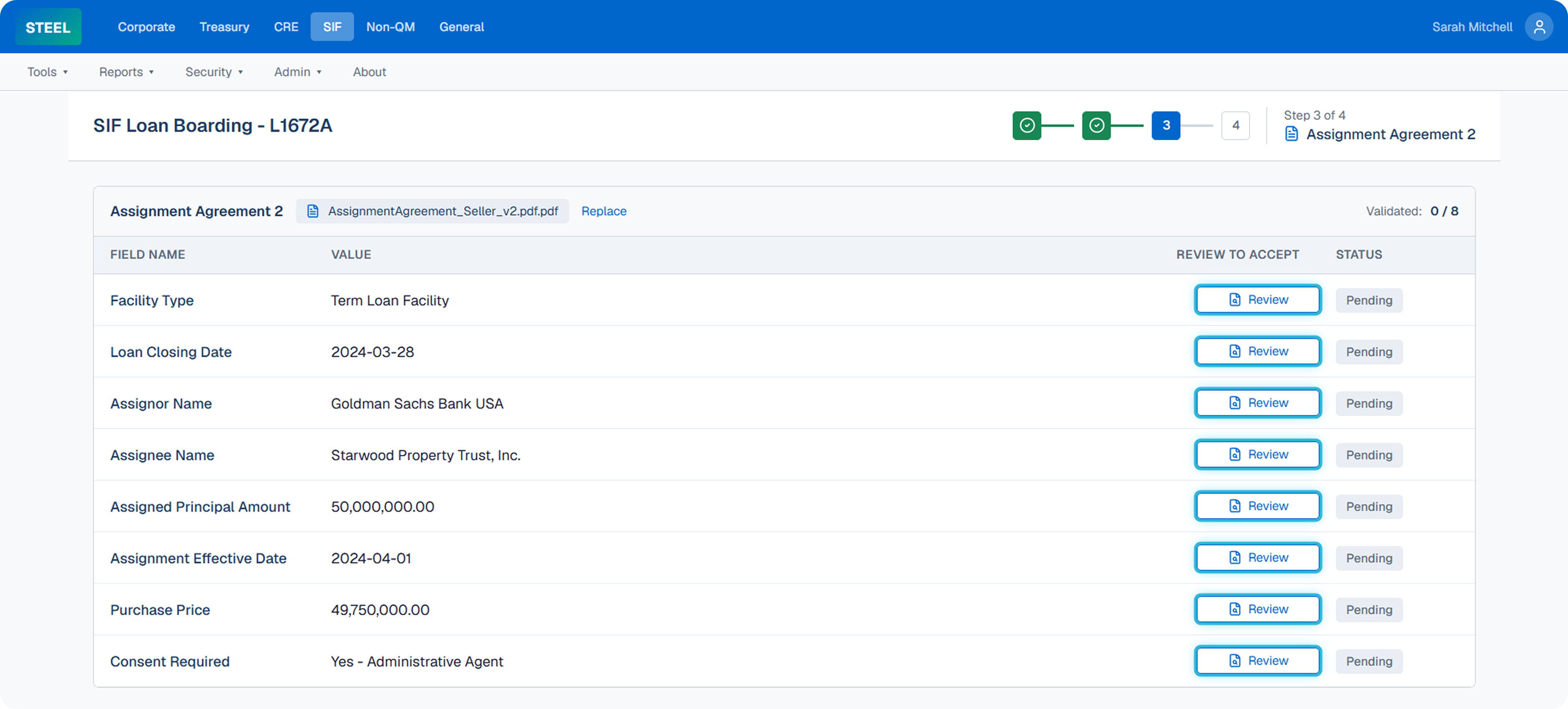Click Pending status for Loan Closing Date
This screenshot has height=709, width=1568.
(x=1369, y=352)
